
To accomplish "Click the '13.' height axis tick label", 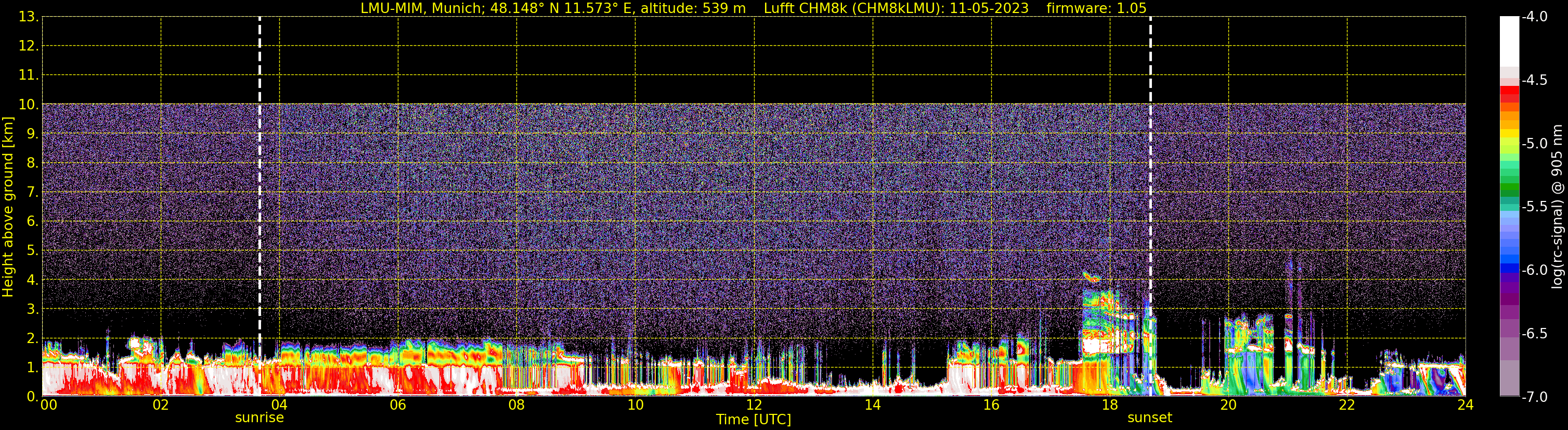I will (x=29, y=17).
